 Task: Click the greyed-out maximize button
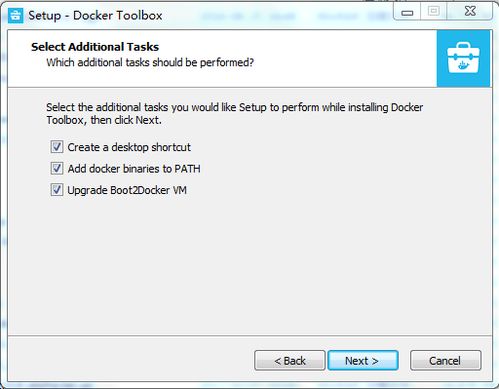click(433, 12)
